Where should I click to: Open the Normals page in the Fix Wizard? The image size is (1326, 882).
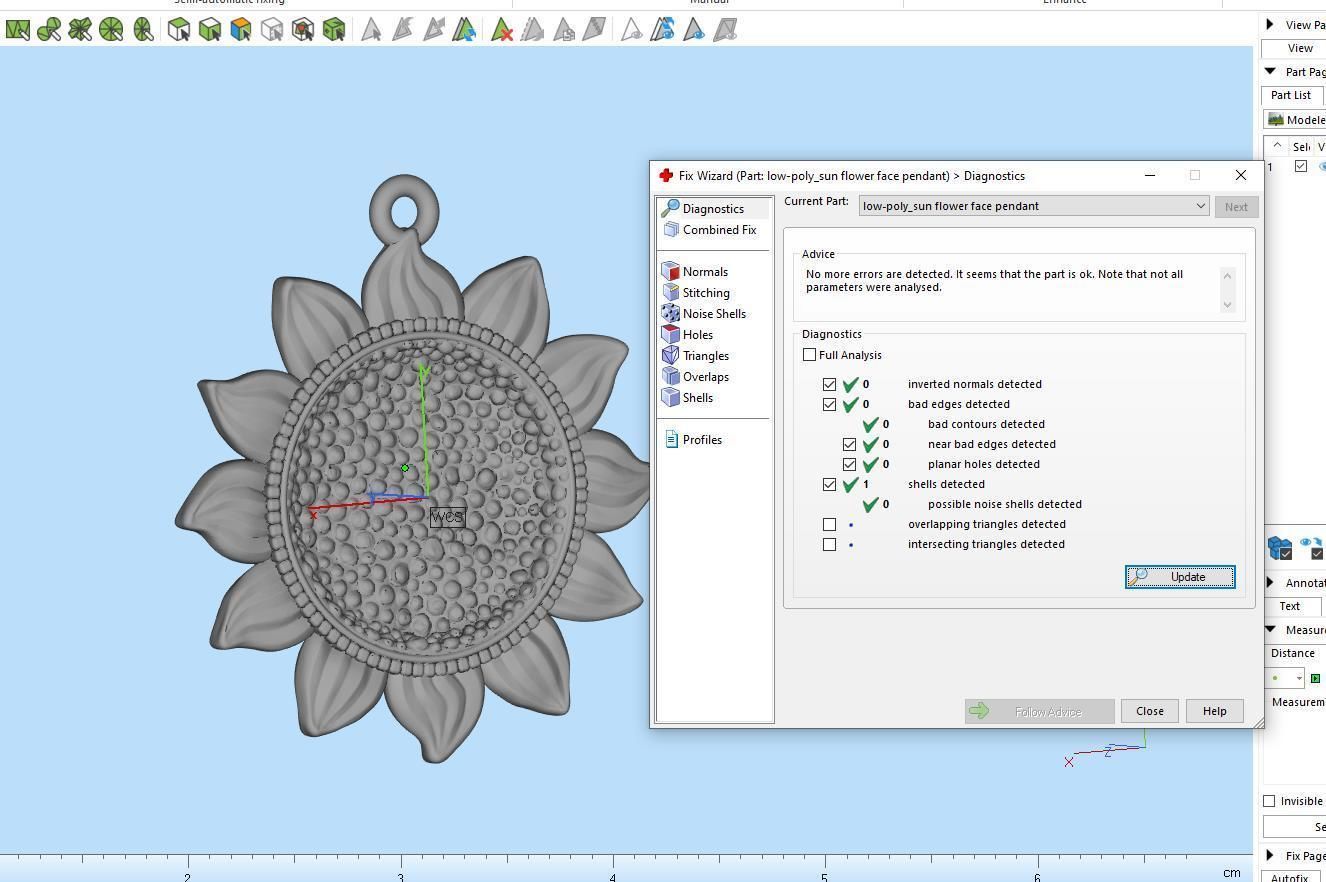tap(695, 272)
